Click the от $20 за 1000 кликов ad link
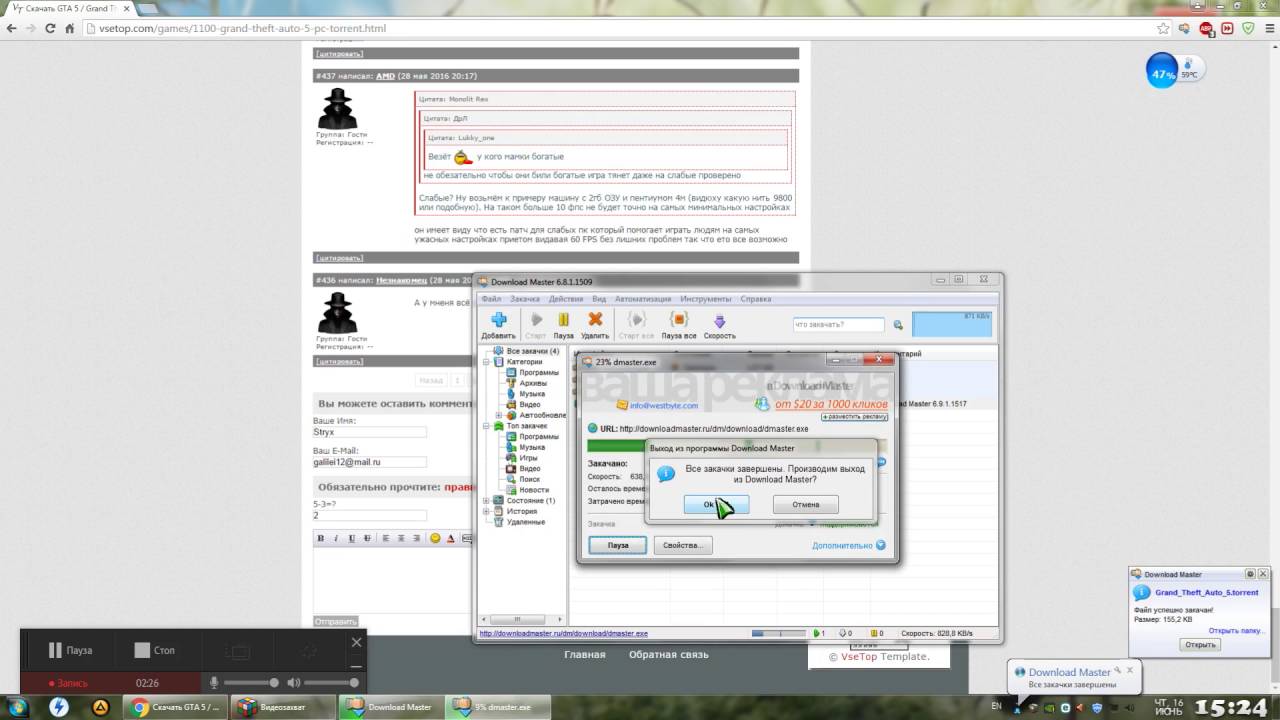Image resolution: width=1280 pixels, height=720 pixels. [x=831, y=404]
